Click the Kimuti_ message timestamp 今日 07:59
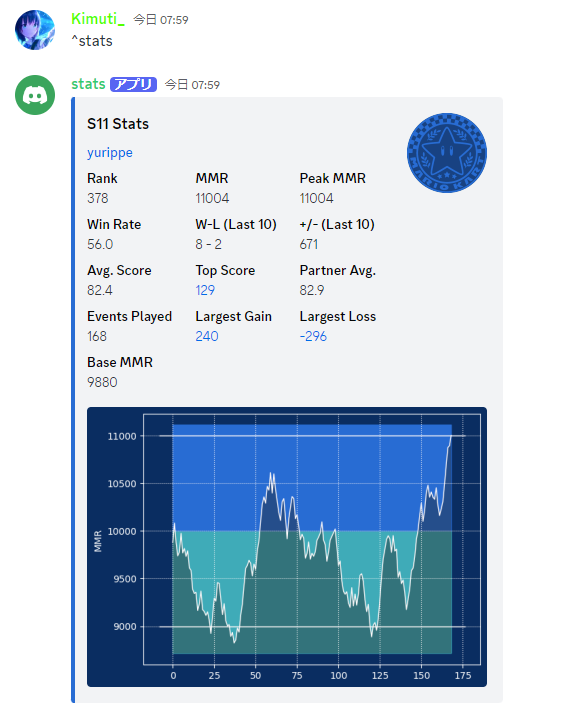 [x=161, y=20]
